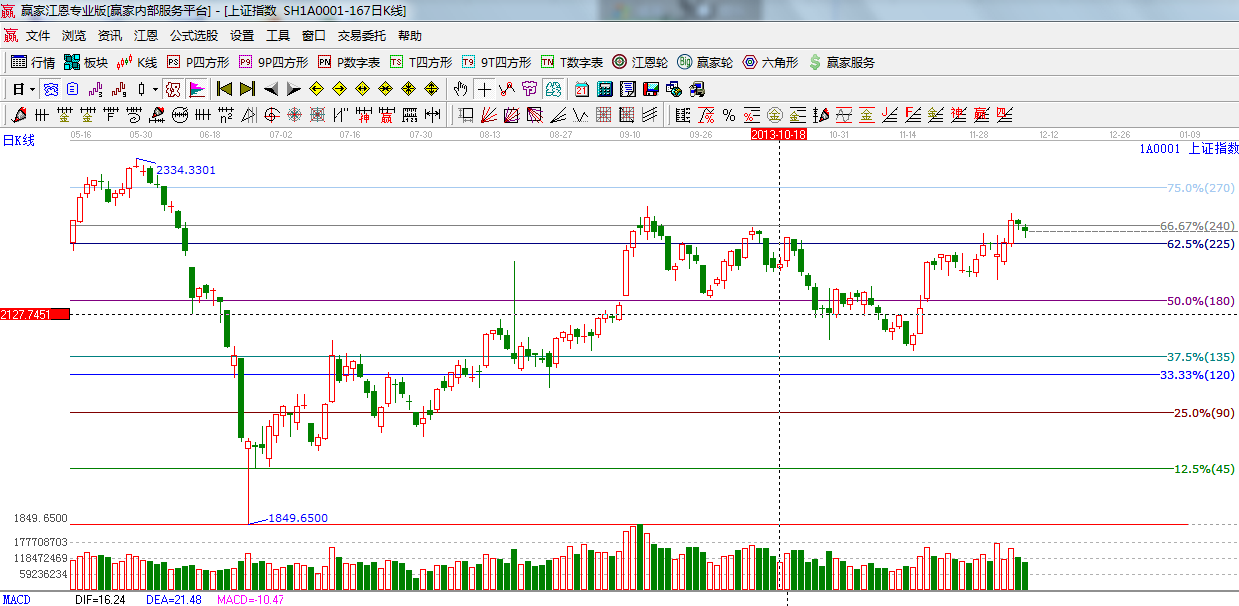Open the candlestick chart type dropdown arrow
The height and width of the screenshot is (606, 1239).
155,89
